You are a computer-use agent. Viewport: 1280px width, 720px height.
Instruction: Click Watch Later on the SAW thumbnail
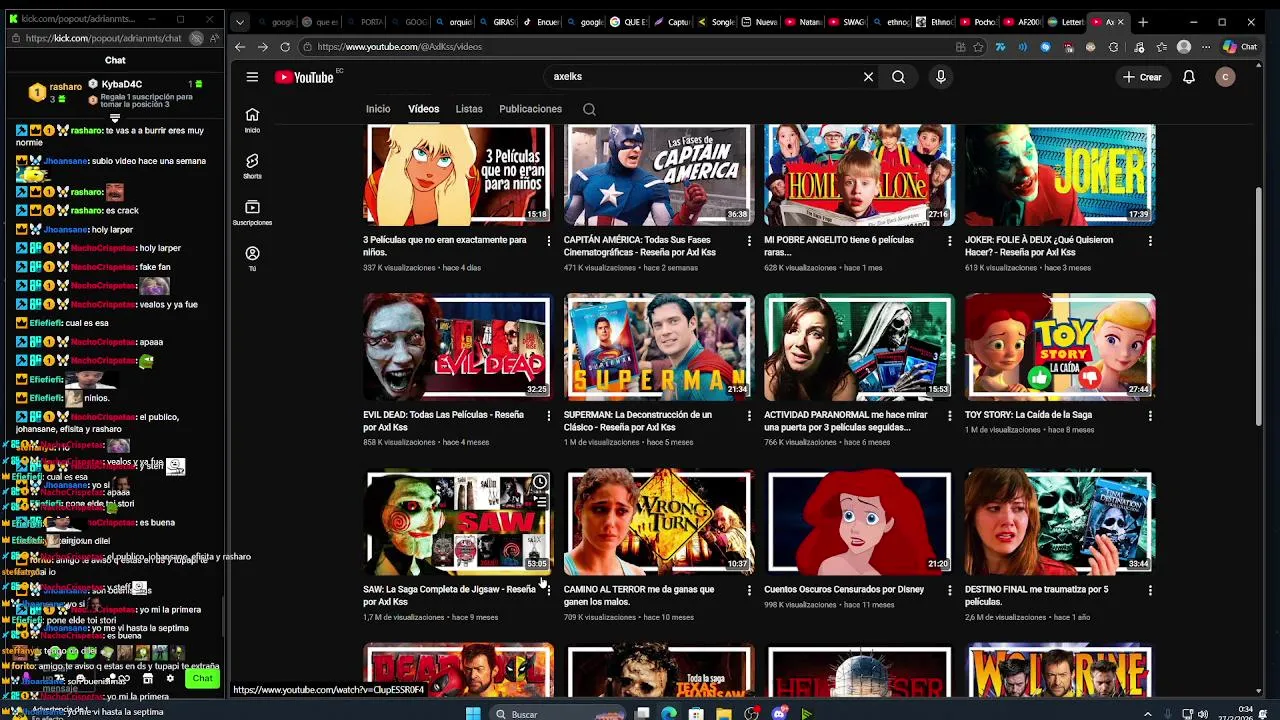[x=540, y=483]
